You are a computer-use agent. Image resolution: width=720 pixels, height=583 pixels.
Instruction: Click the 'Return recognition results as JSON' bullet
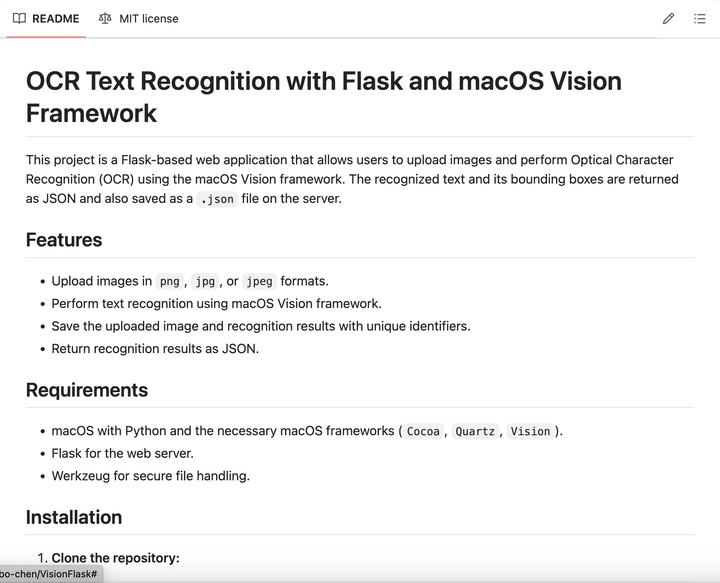coord(155,349)
